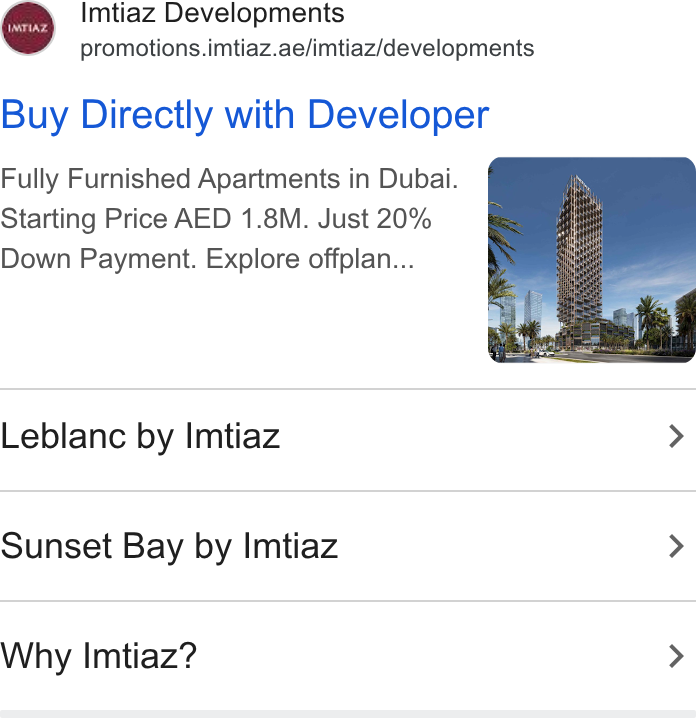Click the Fully Furnished Apartments in Dubai text
This screenshot has width=696, height=718.
(229, 179)
